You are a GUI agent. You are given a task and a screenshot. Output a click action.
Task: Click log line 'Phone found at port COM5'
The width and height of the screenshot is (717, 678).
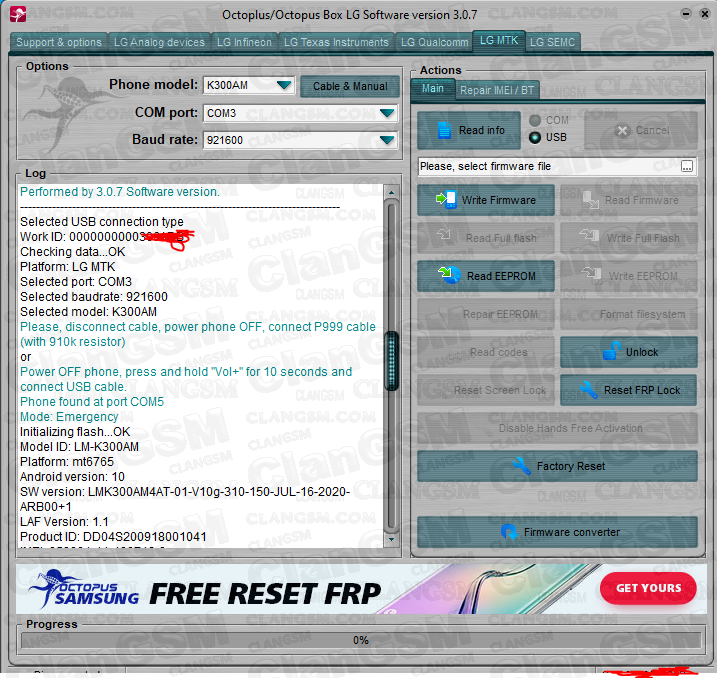point(92,401)
